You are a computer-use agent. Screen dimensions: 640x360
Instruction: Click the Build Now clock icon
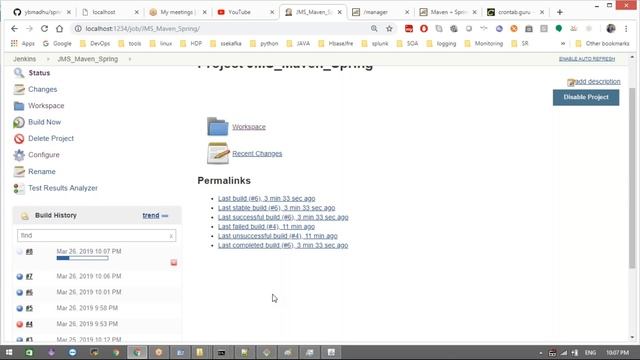pyautogui.click(x=19, y=122)
